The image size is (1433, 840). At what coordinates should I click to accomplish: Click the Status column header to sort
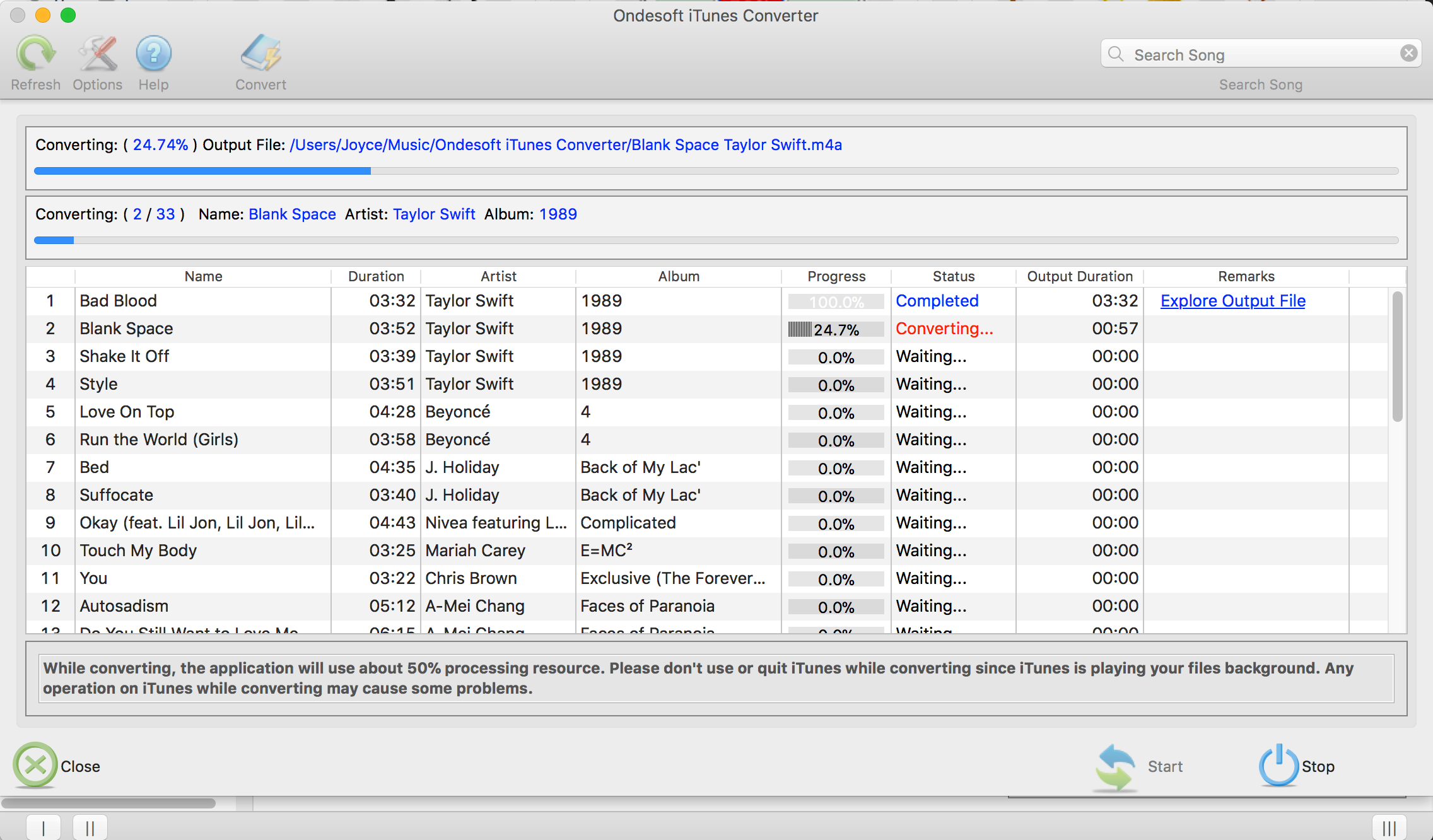952,276
